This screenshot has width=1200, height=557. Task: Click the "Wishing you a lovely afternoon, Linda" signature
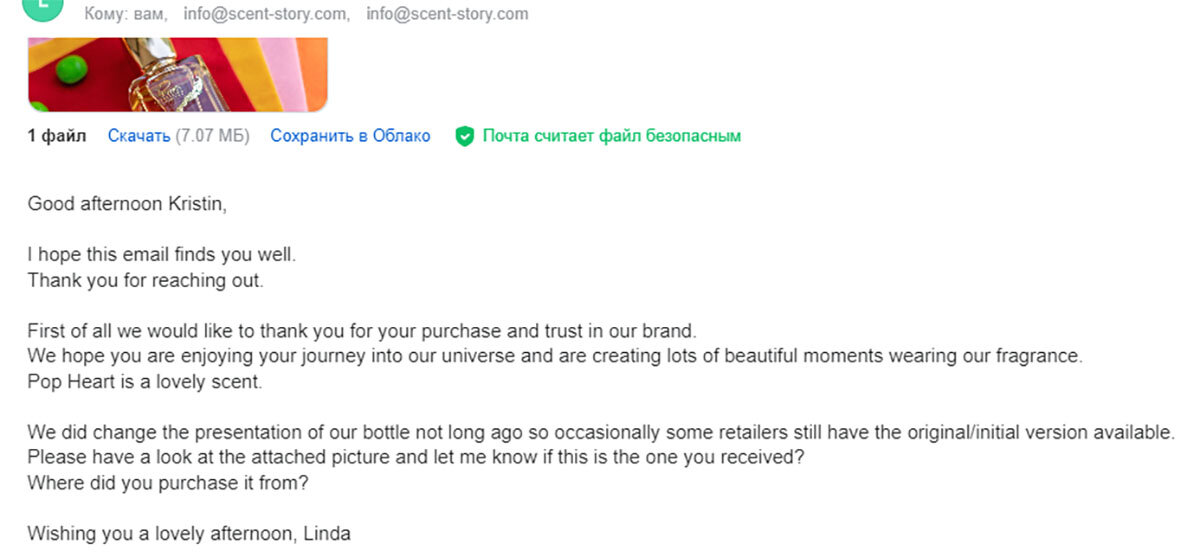[189, 534]
